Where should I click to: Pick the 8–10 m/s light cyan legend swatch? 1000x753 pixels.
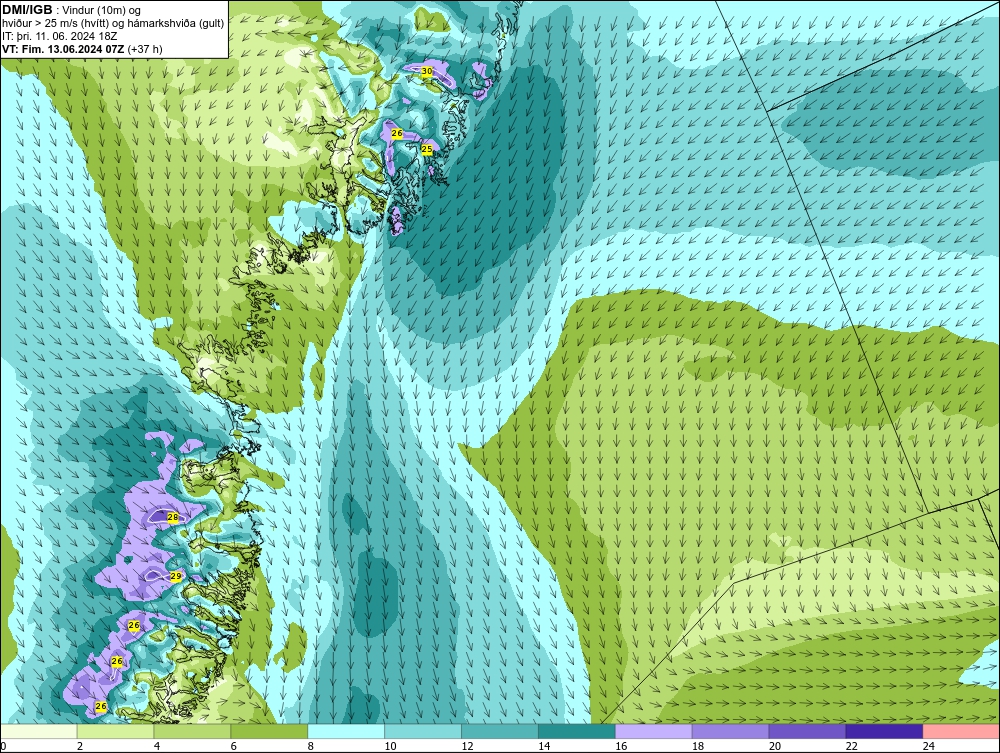346,731
